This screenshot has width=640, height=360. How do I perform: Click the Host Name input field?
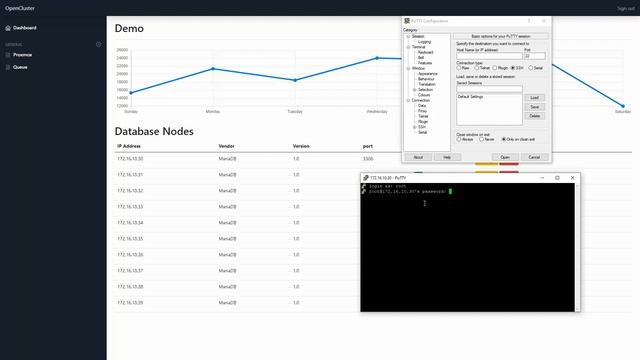489,56
